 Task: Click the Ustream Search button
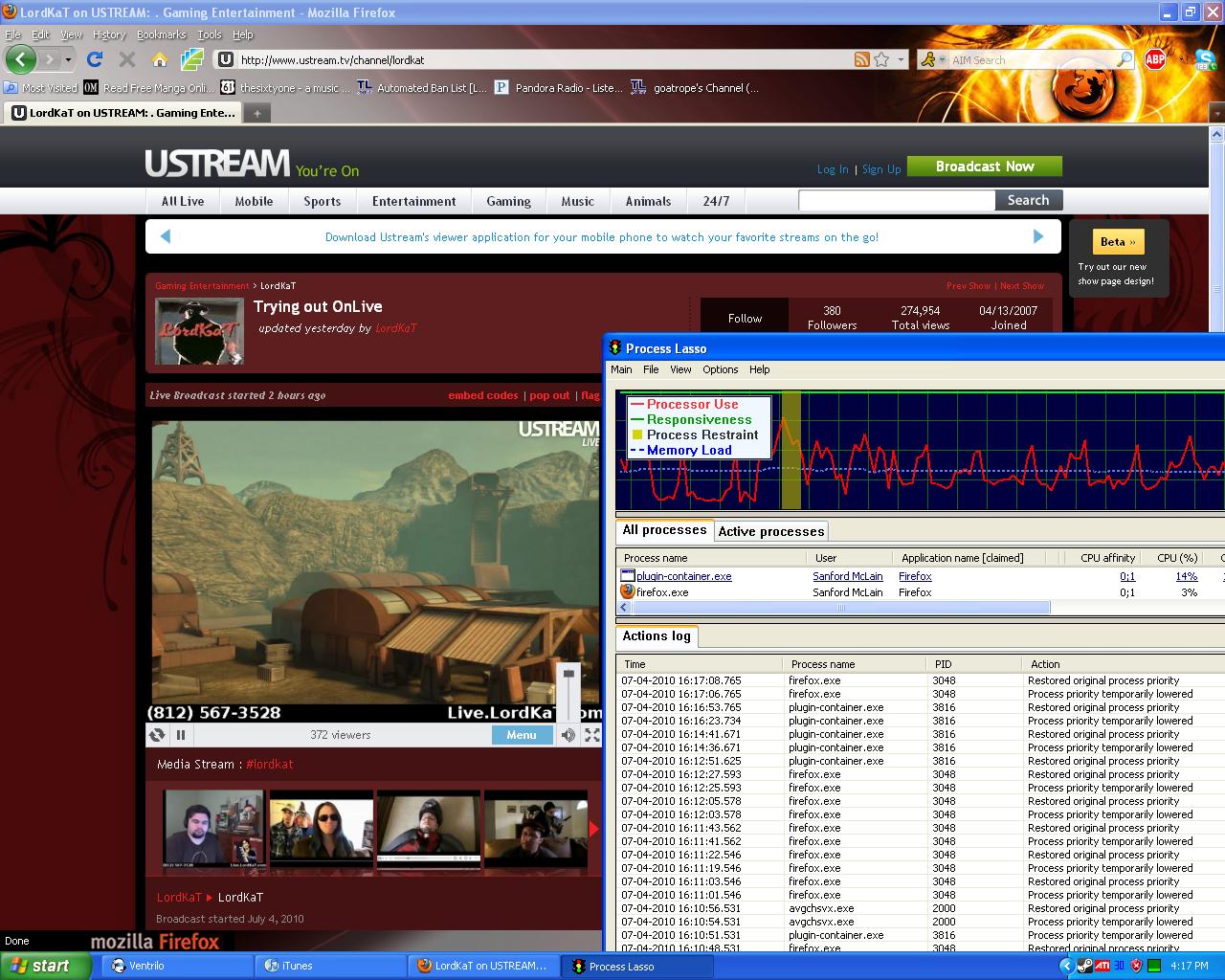1029,200
